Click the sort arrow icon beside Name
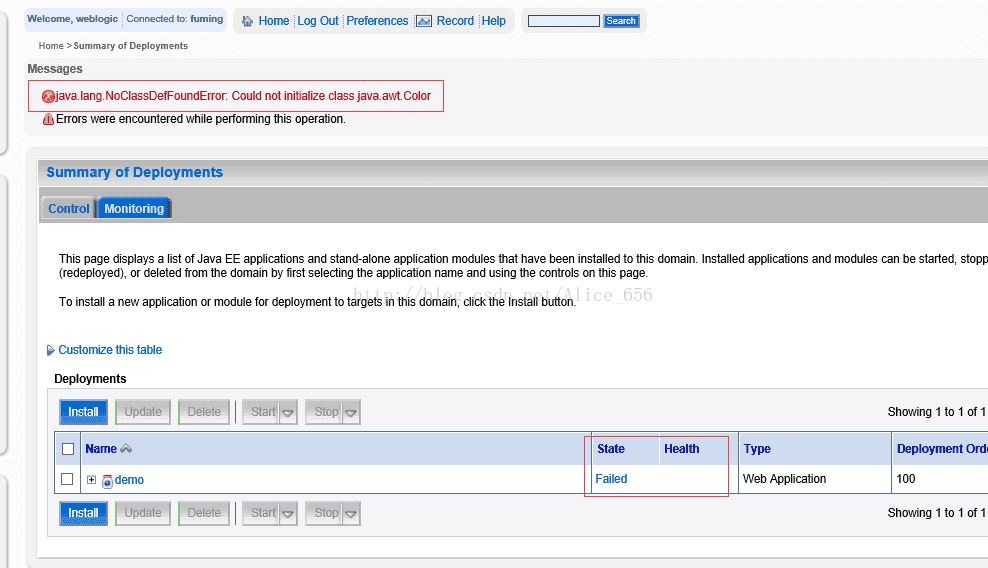The image size is (988, 568). pos(126,449)
